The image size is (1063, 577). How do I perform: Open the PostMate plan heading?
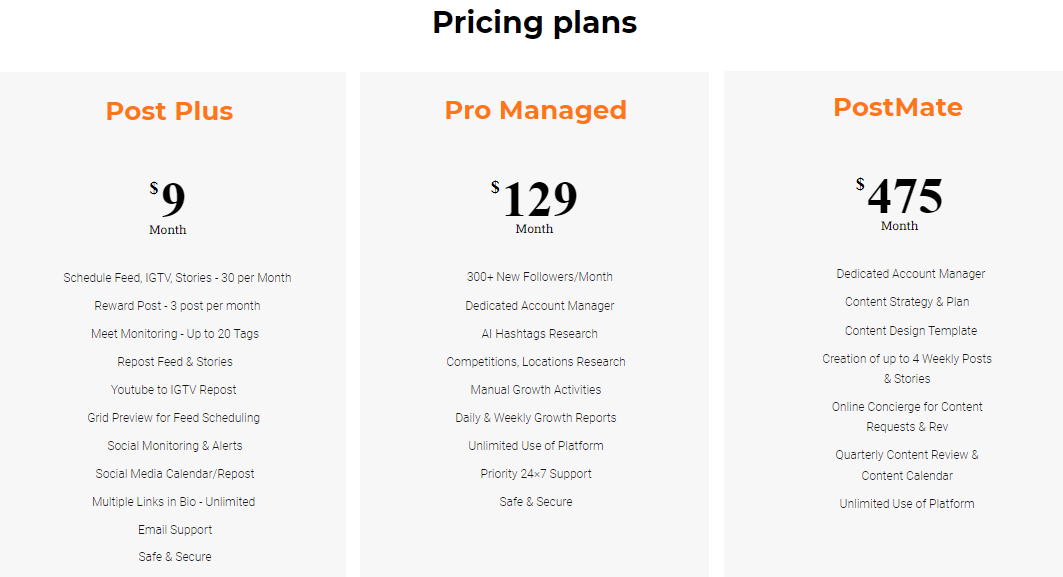(x=898, y=107)
